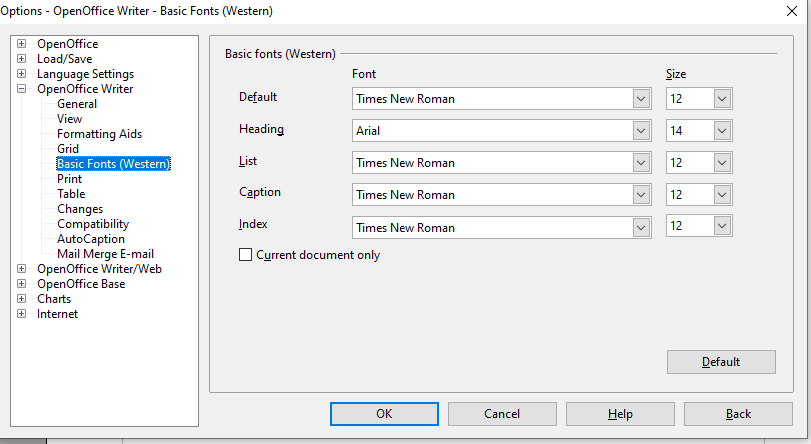Screen dimensions: 811x444
Task: Open the Table options page
Action: point(71,194)
